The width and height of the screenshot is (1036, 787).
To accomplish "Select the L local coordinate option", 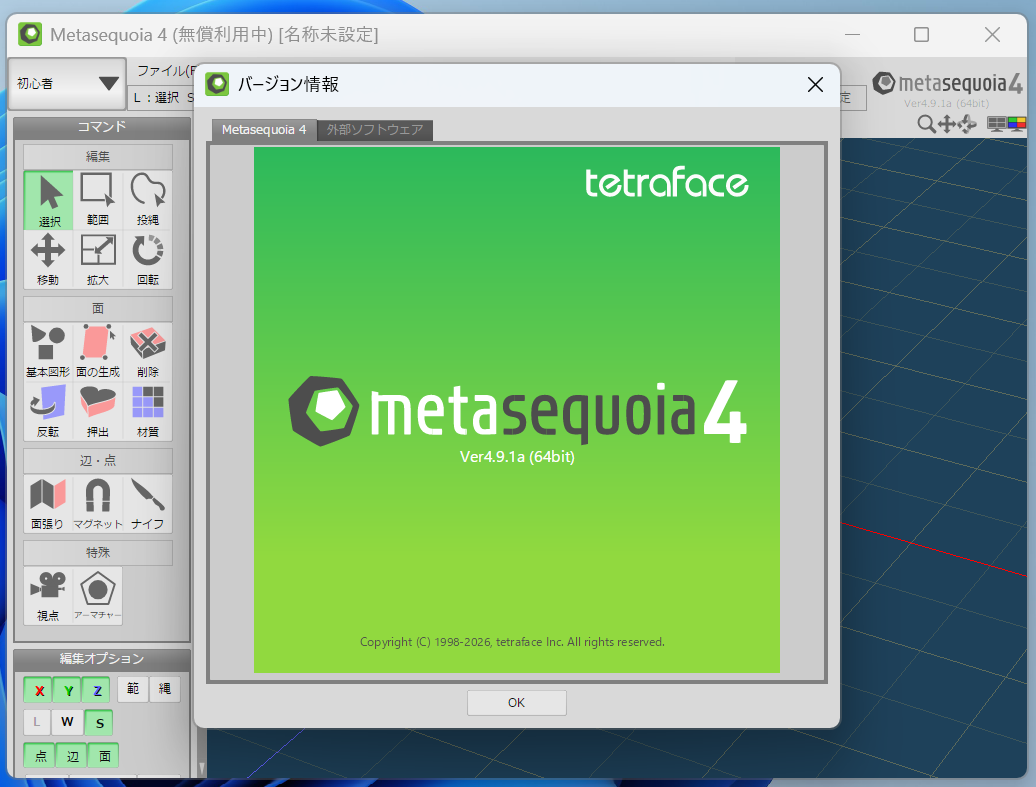I will coord(37,722).
